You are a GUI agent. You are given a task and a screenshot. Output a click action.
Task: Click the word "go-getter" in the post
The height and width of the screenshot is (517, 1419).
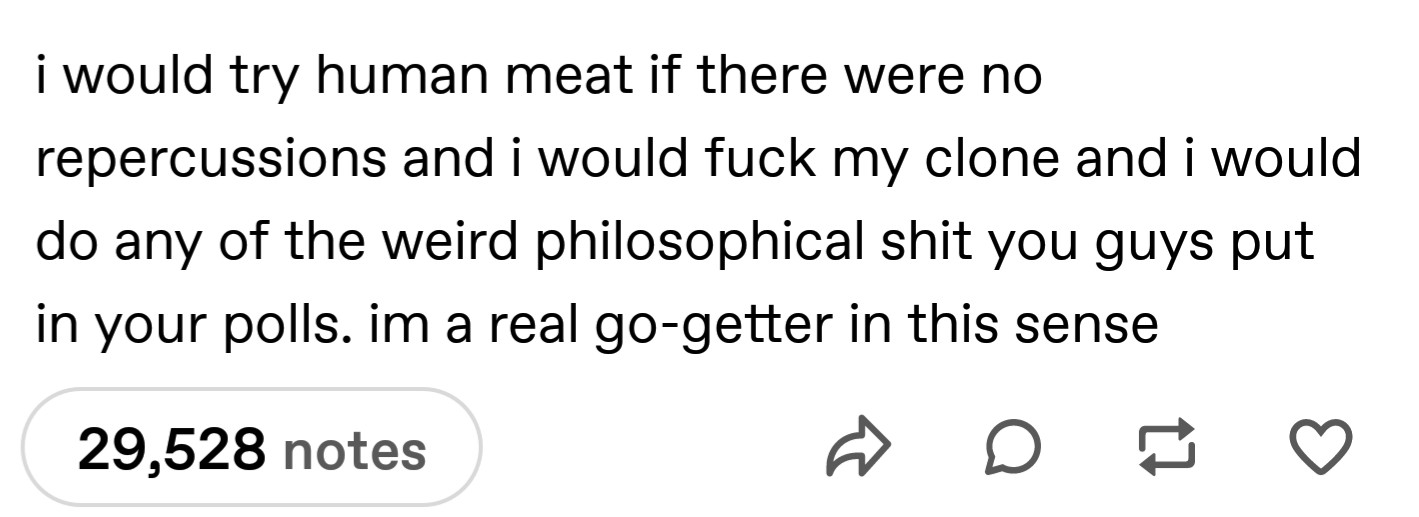681,327
